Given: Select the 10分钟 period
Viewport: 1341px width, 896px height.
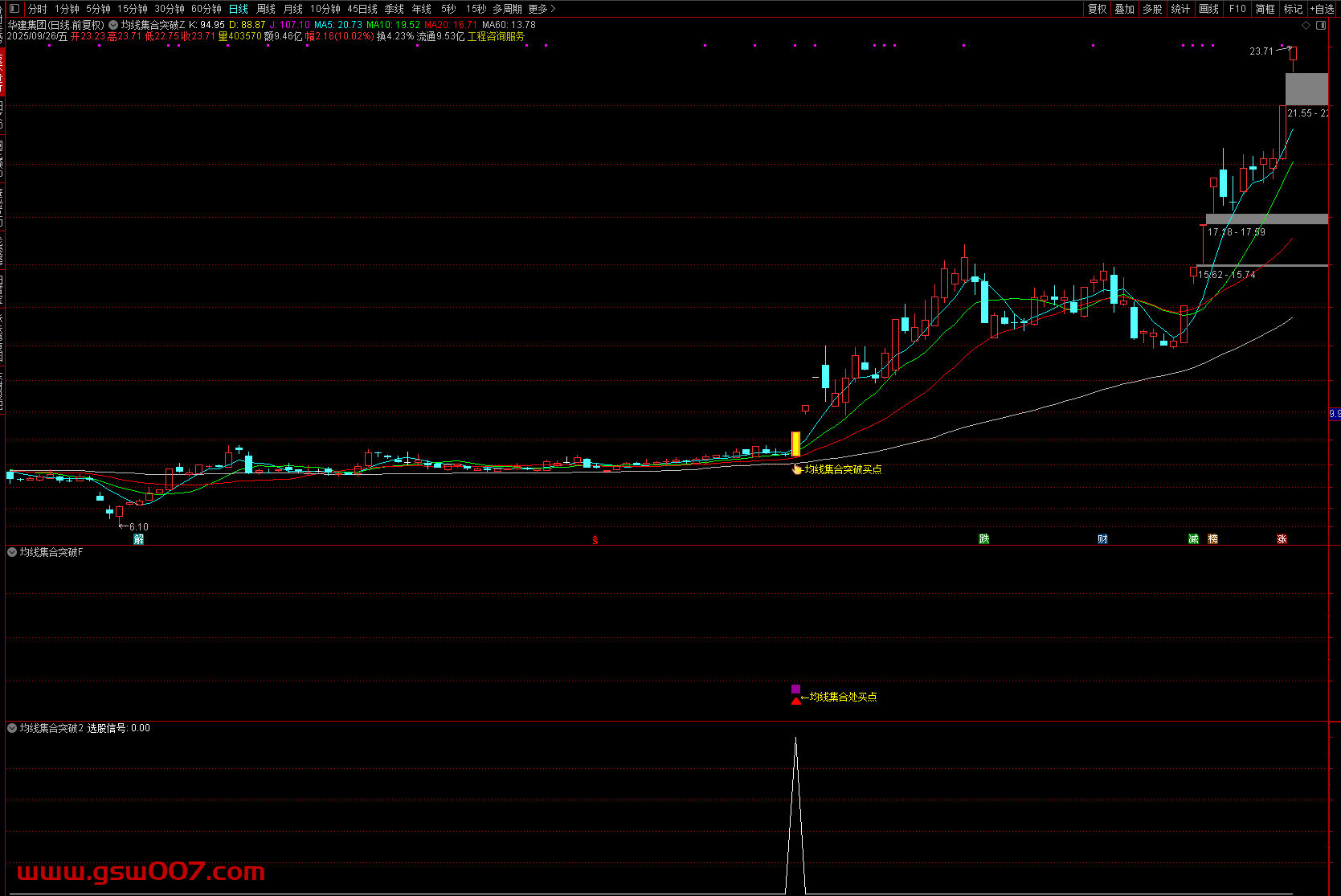Looking at the screenshot, I should click(x=325, y=9).
